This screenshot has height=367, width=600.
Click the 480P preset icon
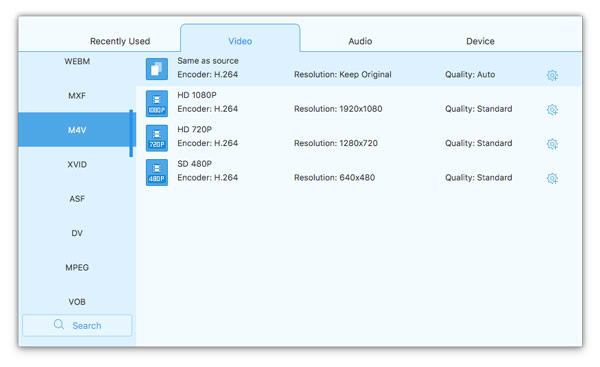pyautogui.click(x=157, y=172)
